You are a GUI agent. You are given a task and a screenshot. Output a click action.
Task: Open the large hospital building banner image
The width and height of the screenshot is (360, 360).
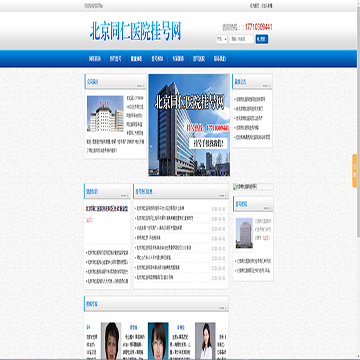[189, 125]
